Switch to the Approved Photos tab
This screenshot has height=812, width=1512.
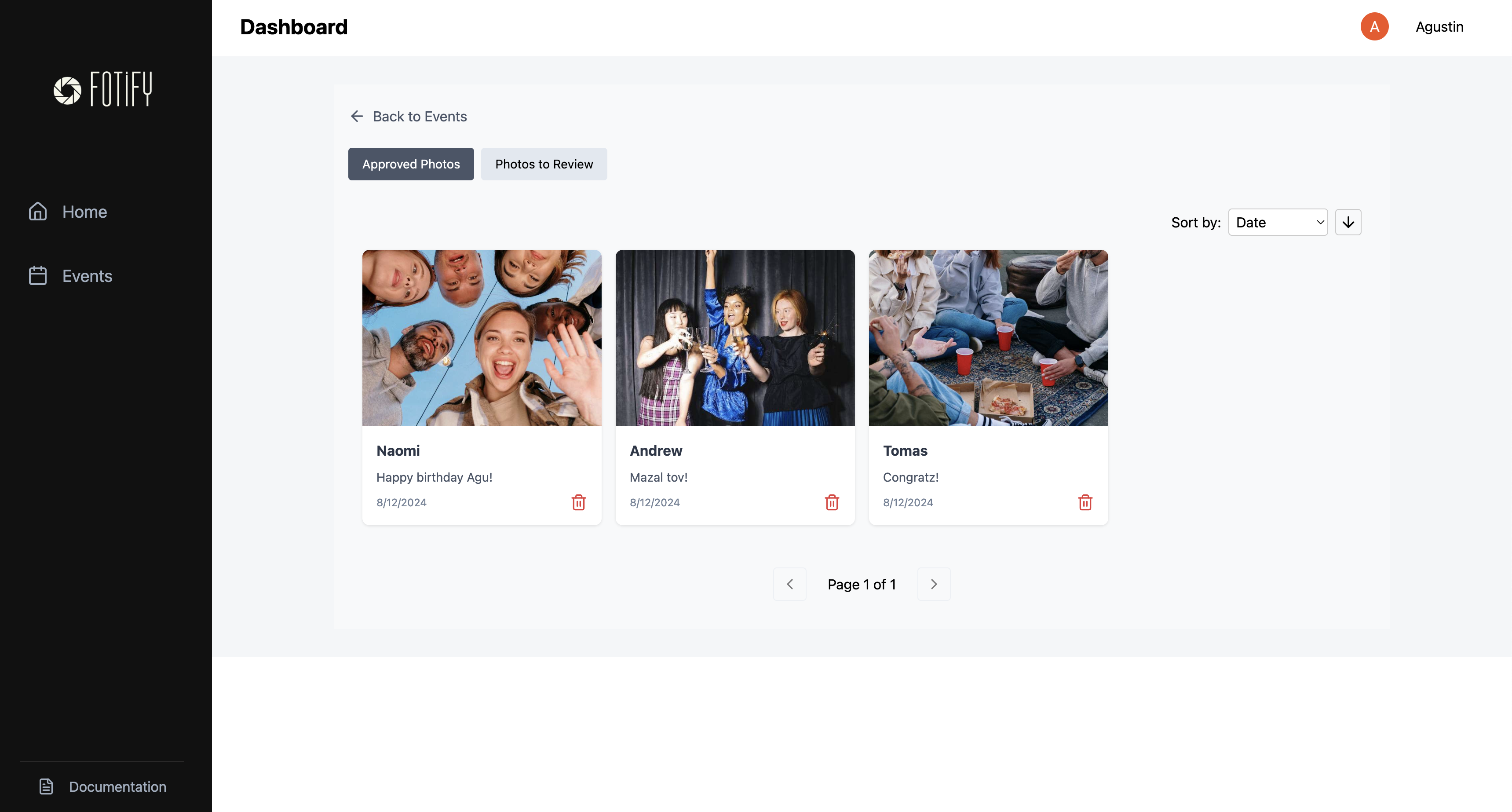(x=411, y=164)
